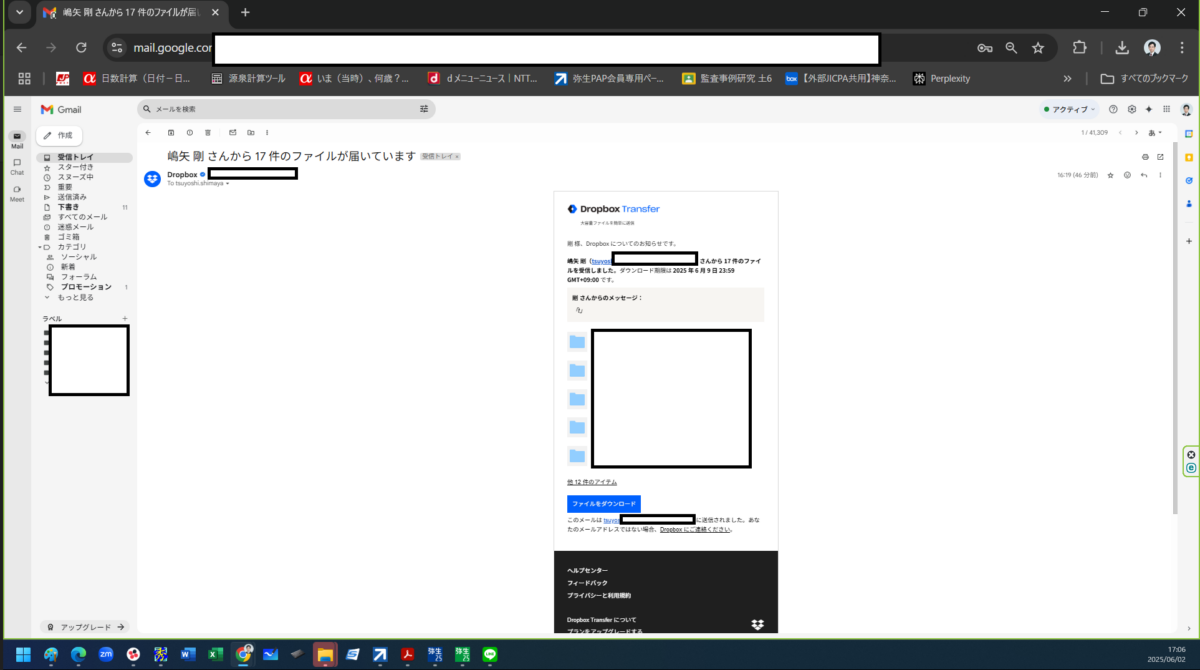Click the Upgrade button in the sidebar
Screen dimensions: 1200x670
pos(85,627)
